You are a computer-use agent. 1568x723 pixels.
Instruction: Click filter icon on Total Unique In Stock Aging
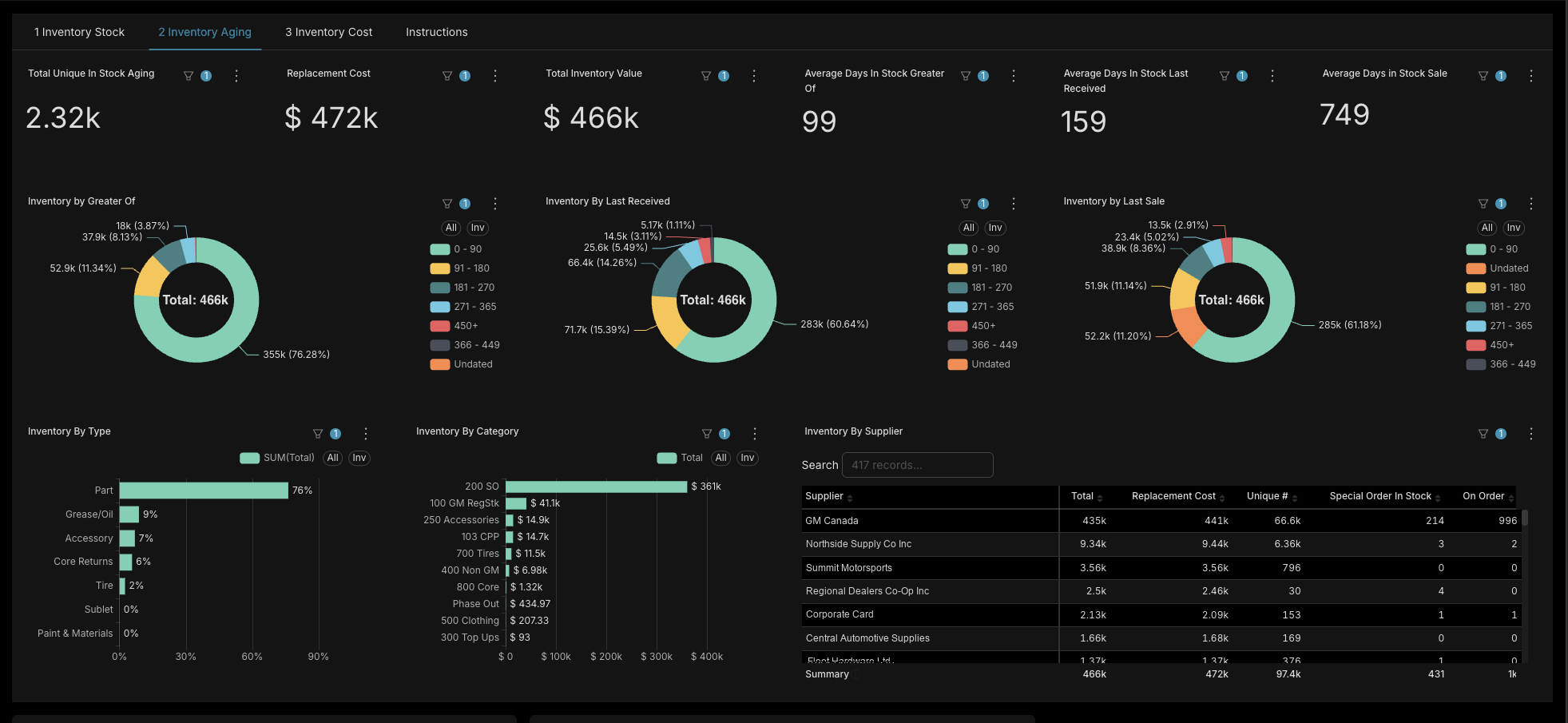point(189,76)
